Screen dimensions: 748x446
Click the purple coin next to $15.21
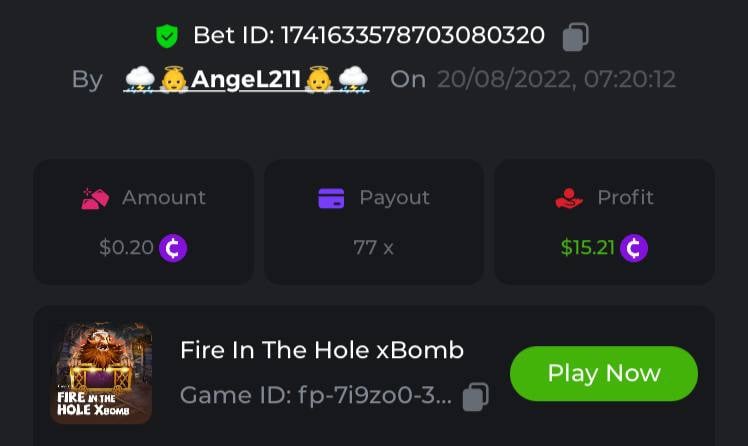[634, 248]
